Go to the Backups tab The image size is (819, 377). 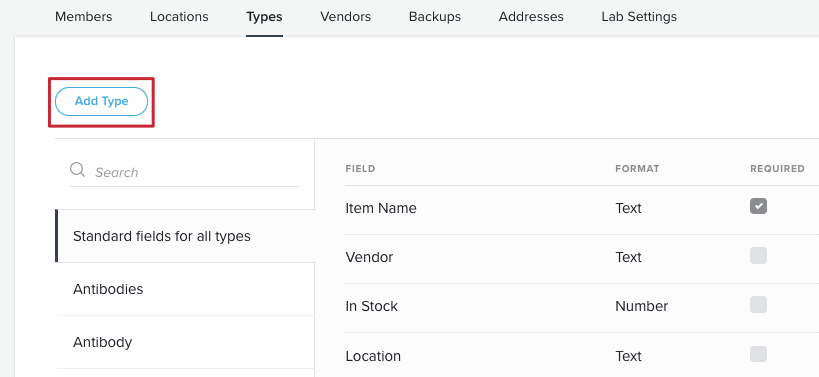(x=435, y=17)
